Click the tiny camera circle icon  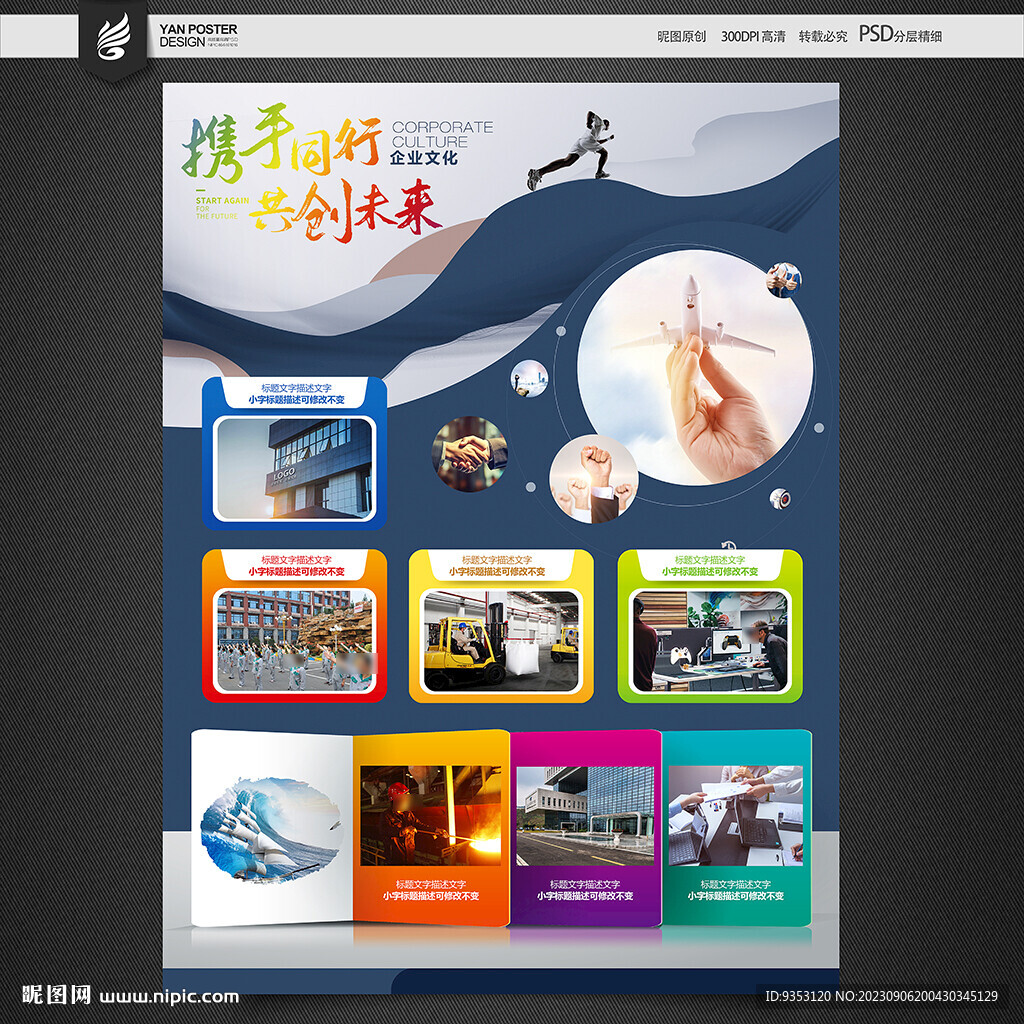pyautogui.click(x=780, y=498)
